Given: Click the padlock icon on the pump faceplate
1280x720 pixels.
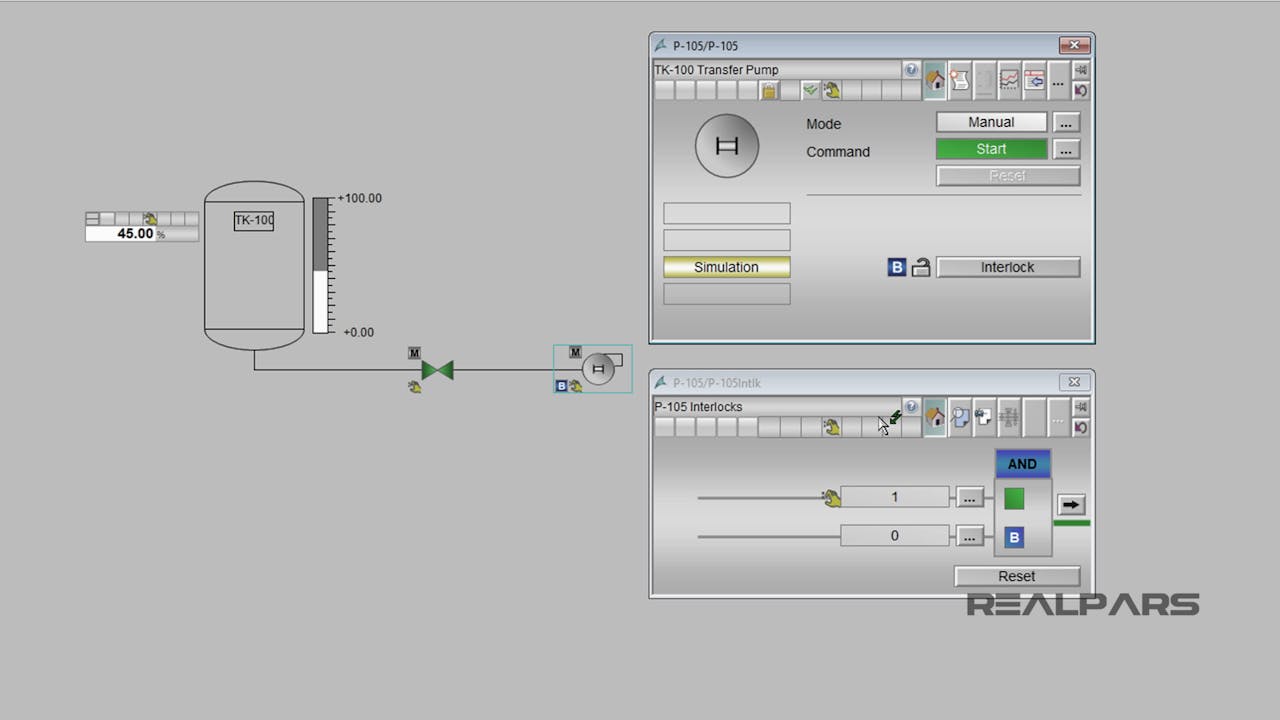Looking at the screenshot, I should pos(768,91).
